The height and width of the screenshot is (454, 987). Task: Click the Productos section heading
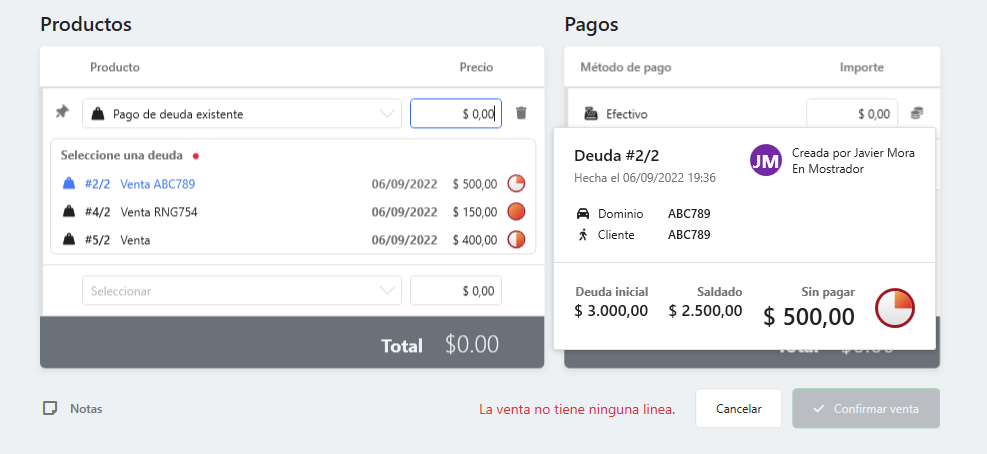click(86, 24)
